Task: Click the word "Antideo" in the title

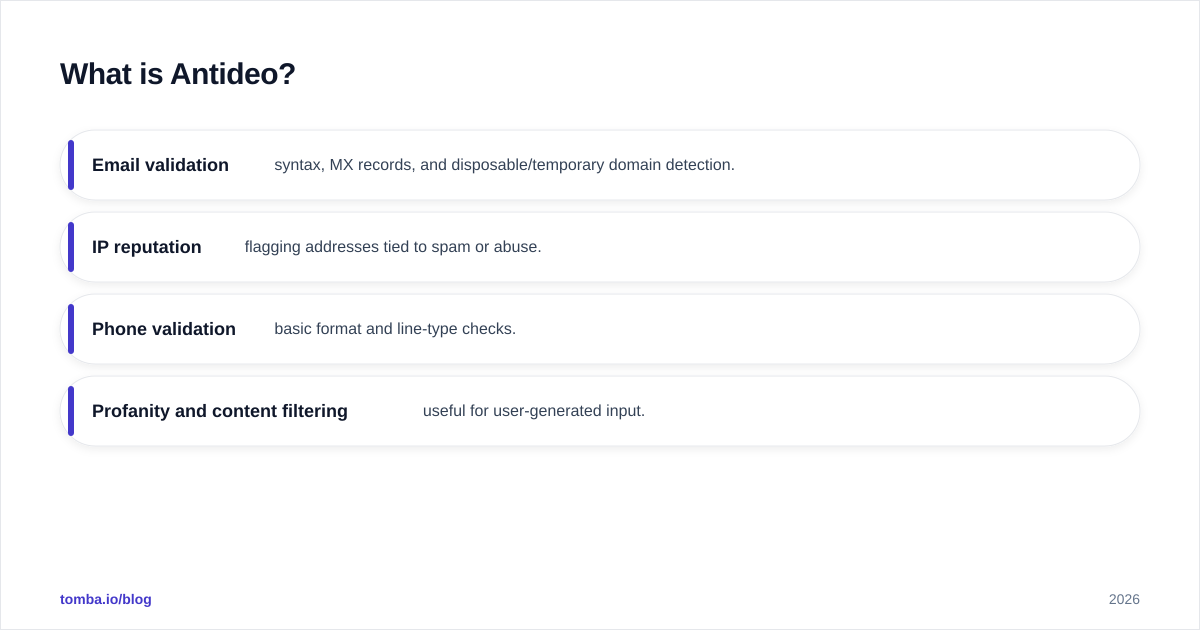Action: 233,74
